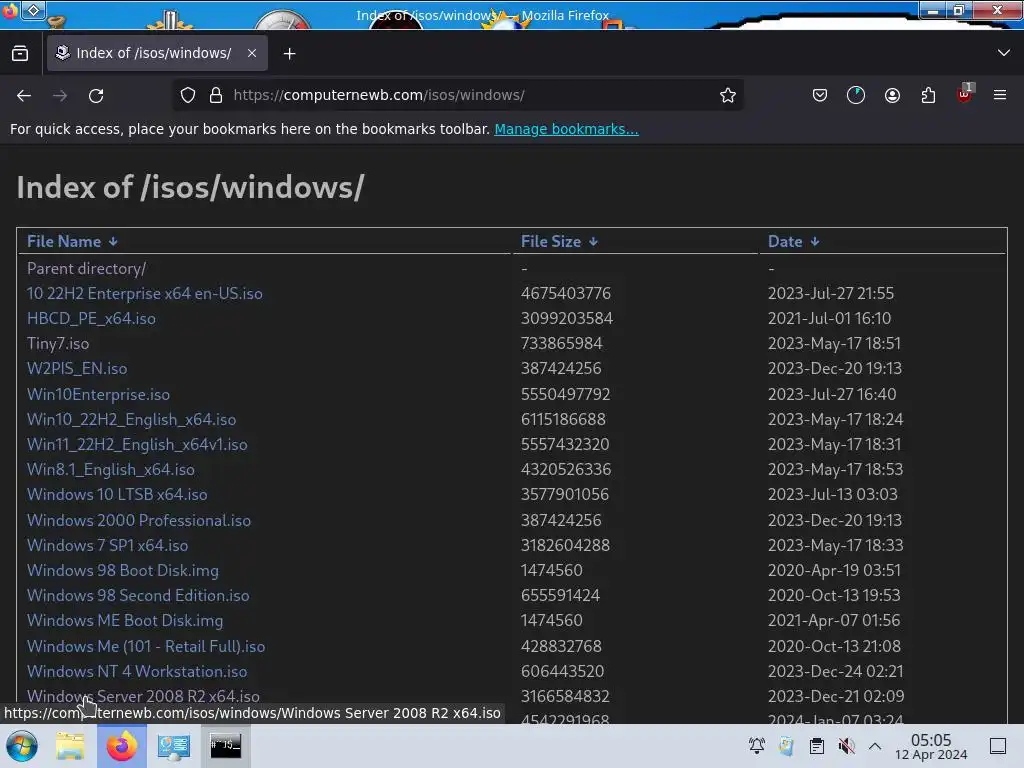
Task: Sort the listing by Date
Action: [x=793, y=242]
